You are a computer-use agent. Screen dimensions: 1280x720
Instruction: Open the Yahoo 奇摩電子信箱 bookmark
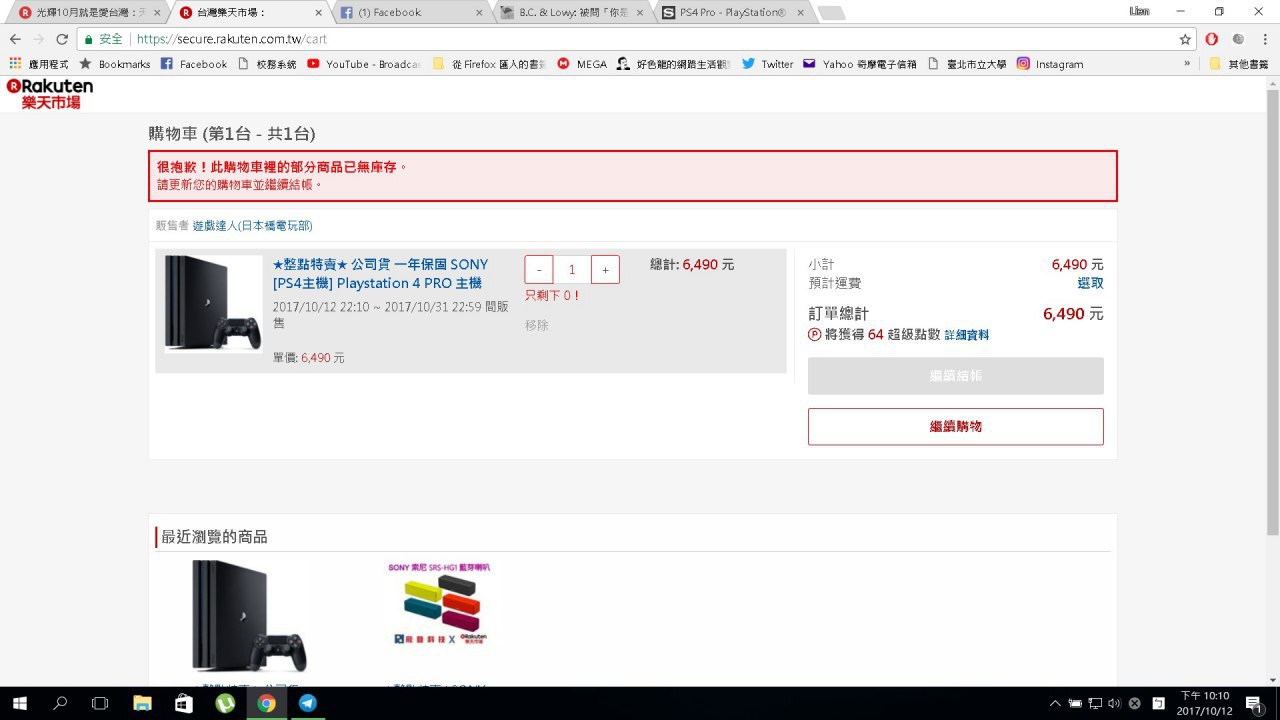point(860,64)
